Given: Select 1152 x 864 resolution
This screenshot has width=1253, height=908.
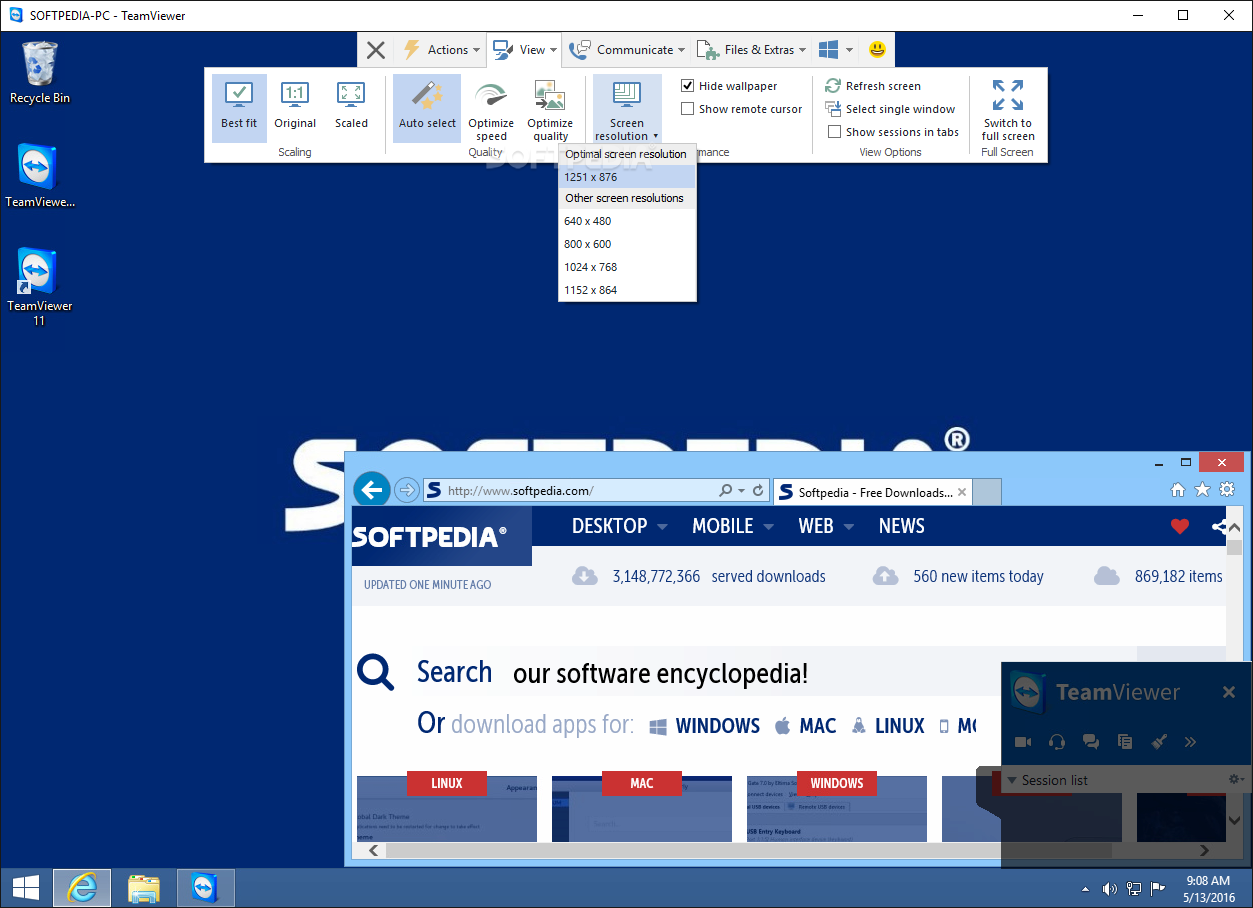Looking at the screenshot, I should coord(627,290).
